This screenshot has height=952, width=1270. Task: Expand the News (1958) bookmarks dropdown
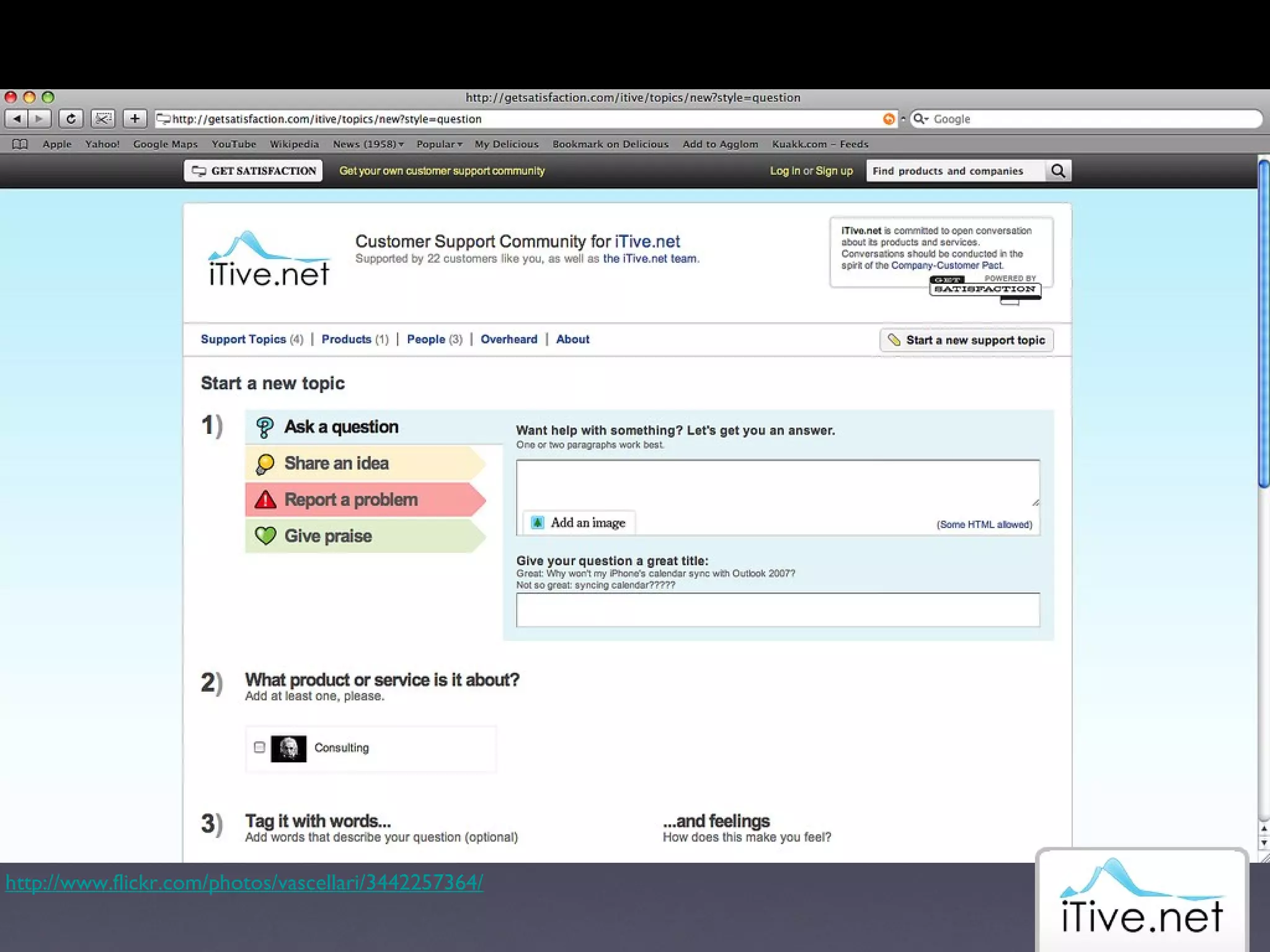tap(368, 144)
